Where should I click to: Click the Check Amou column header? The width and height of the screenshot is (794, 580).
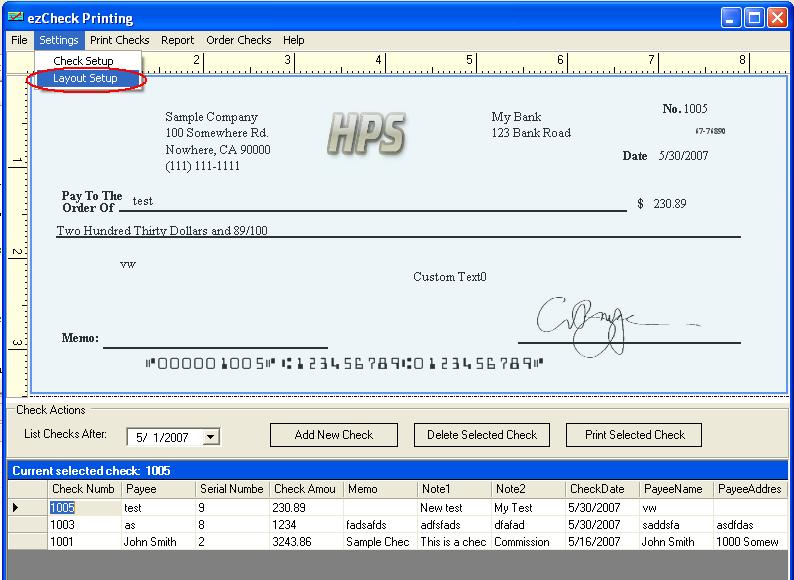coord(306,489)
